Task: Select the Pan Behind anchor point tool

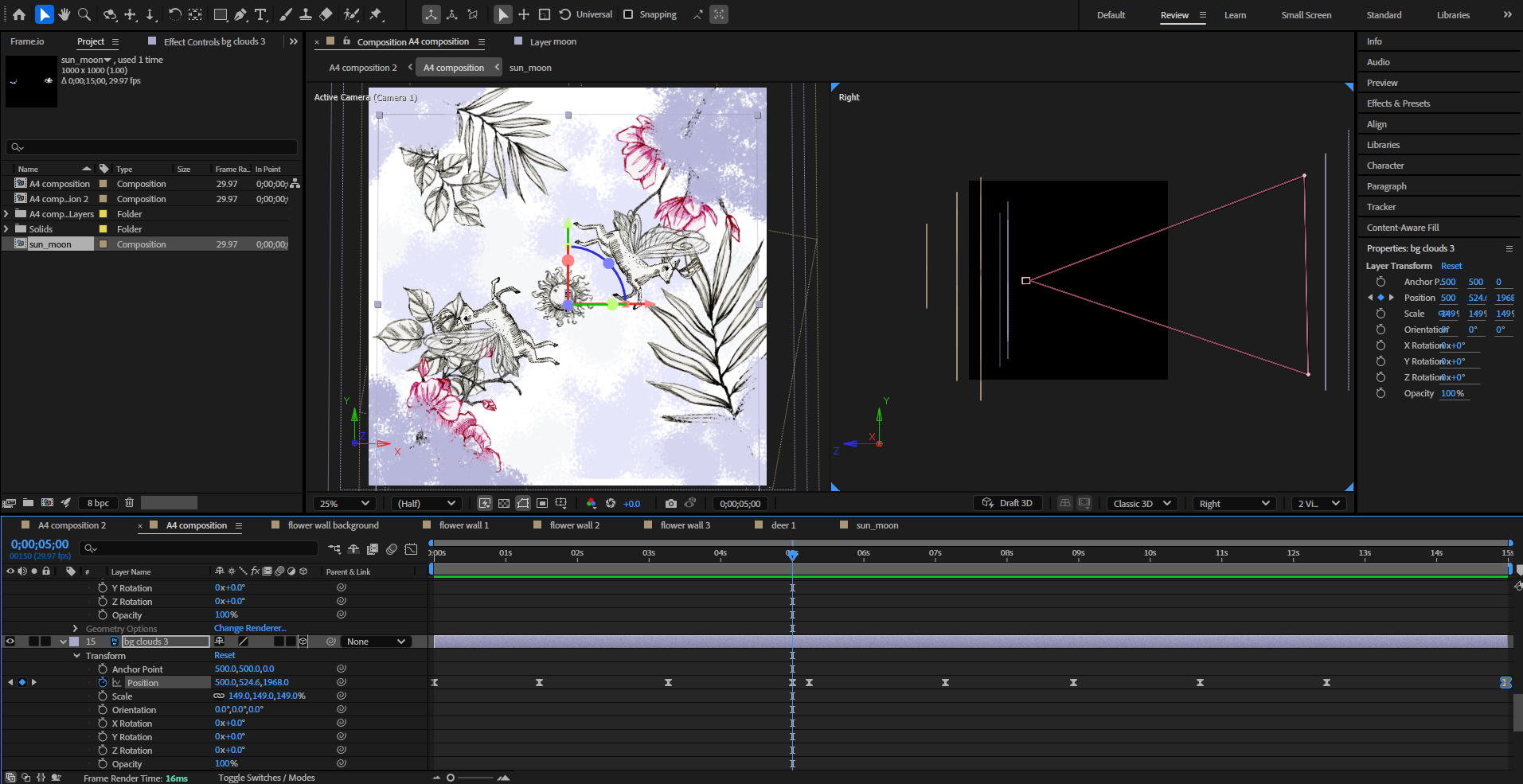Action: 195,14
